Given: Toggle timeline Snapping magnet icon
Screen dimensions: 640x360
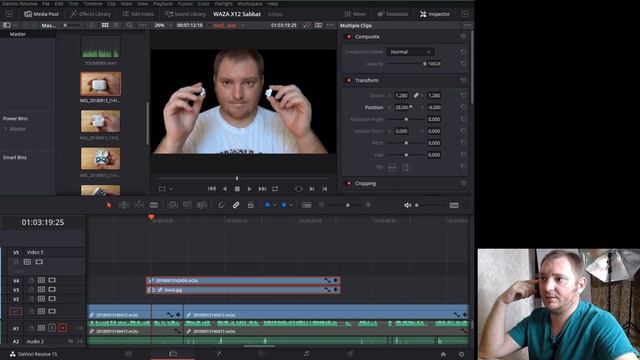Looking at the screenshot, I should (221, 205).
